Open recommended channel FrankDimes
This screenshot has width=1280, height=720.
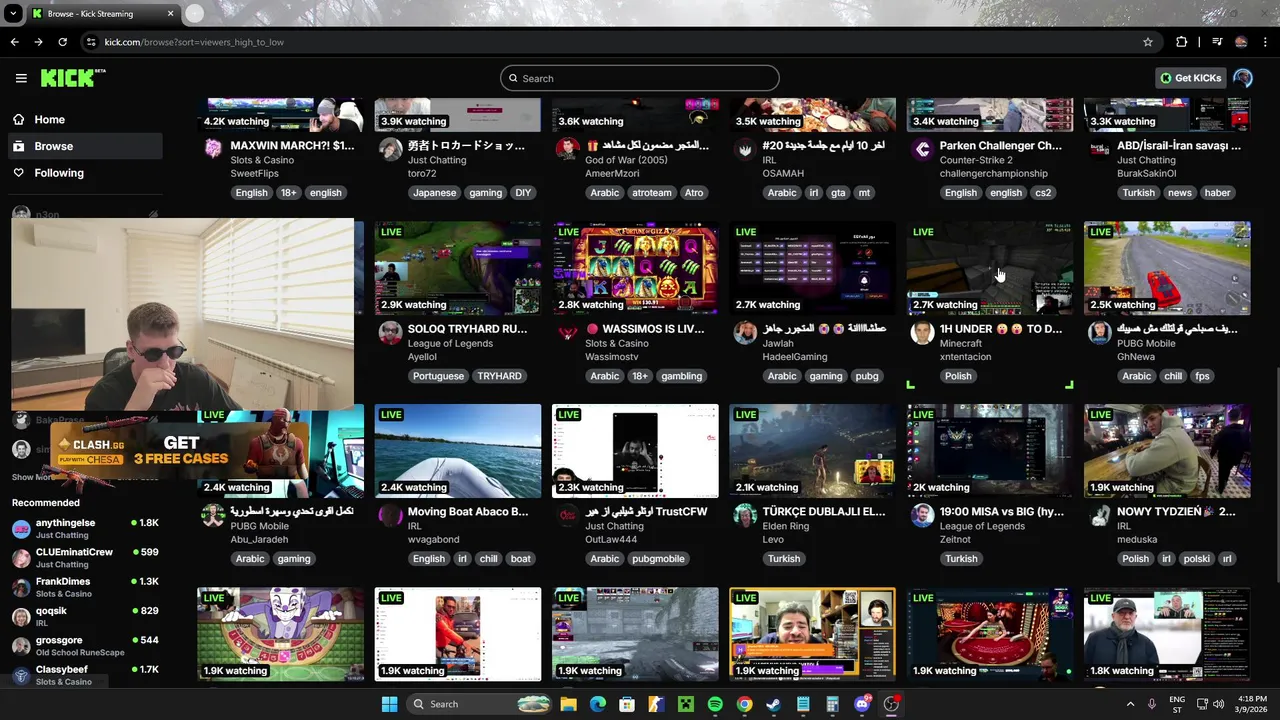(x=85, y=587)
